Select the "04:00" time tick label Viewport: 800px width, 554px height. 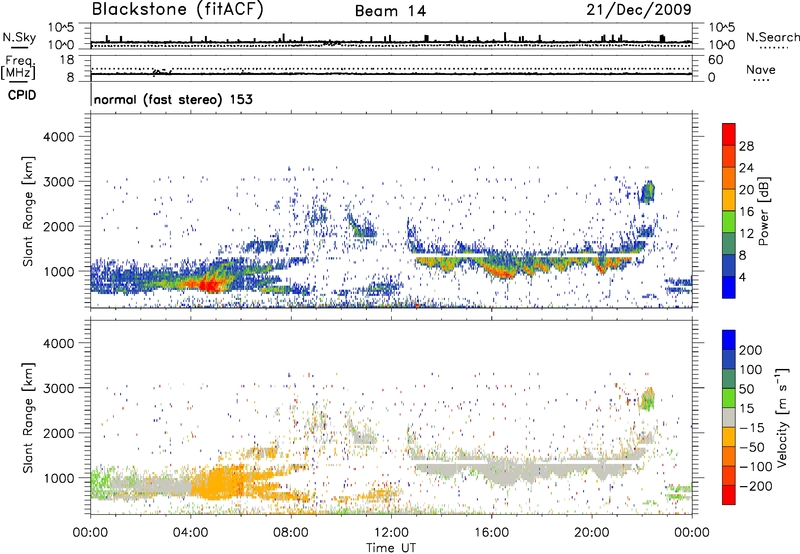point(190,533)
